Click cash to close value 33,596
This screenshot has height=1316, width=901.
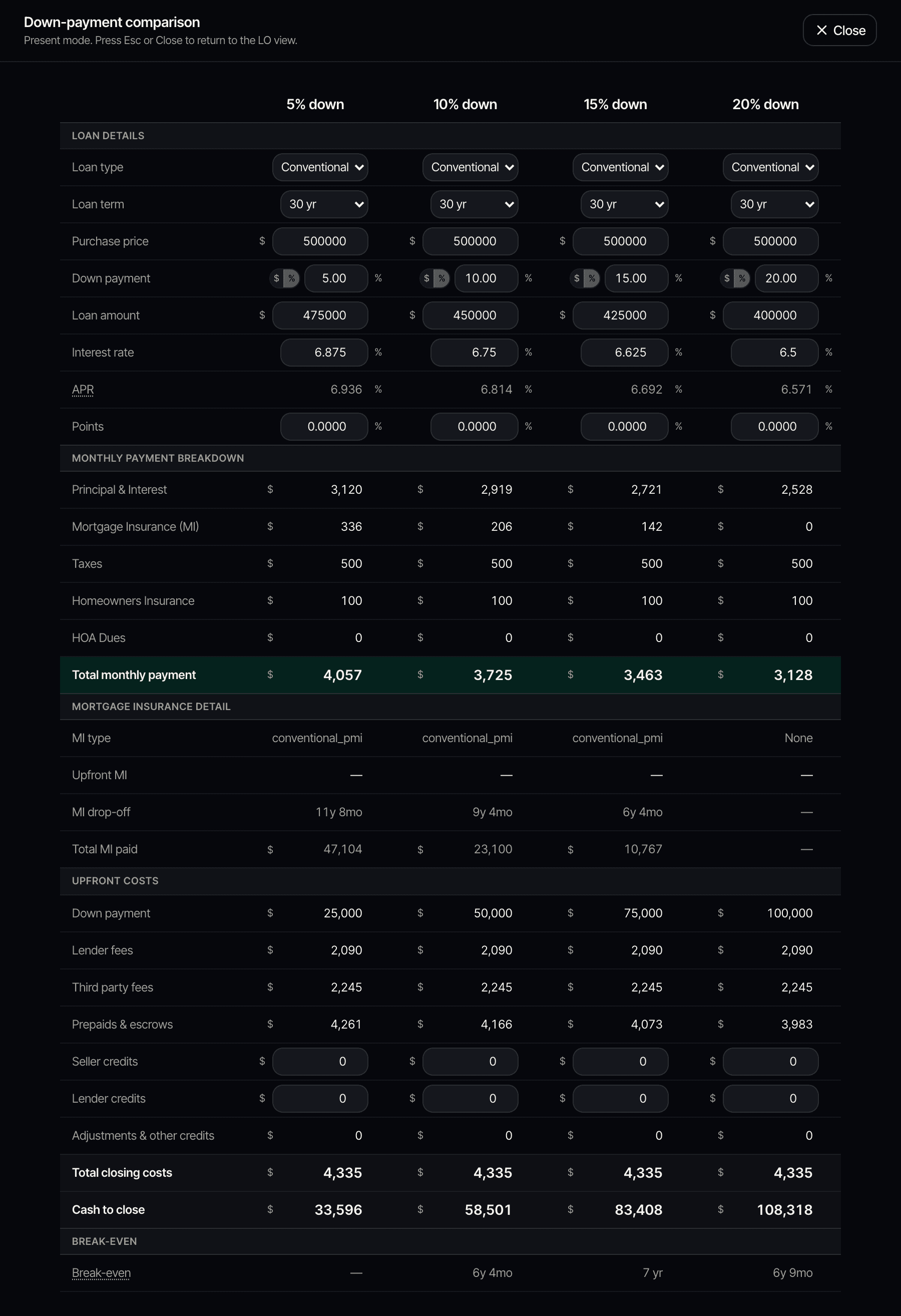pyautogui.click(x=338, y=1210)
